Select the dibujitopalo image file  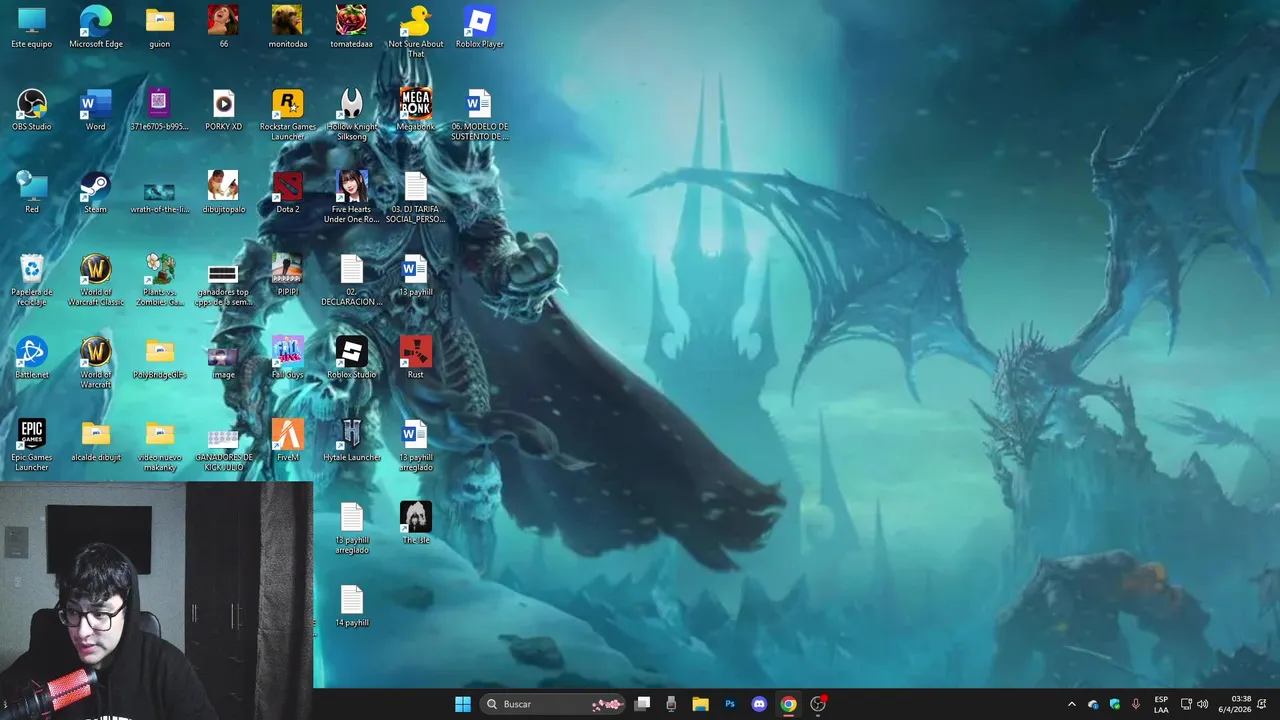click(224, 192)
